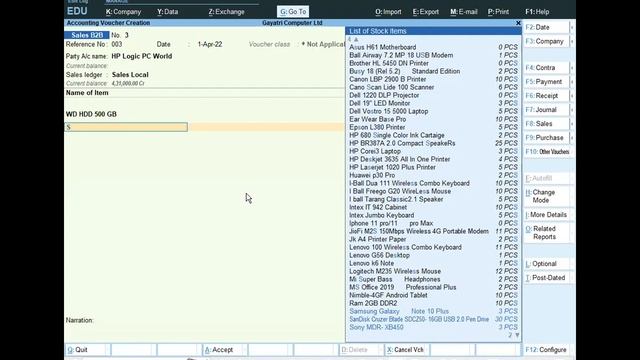The image size is (640, 360).
Task: Select Sony MDR- XB450 item
Action: coord(433,327)
